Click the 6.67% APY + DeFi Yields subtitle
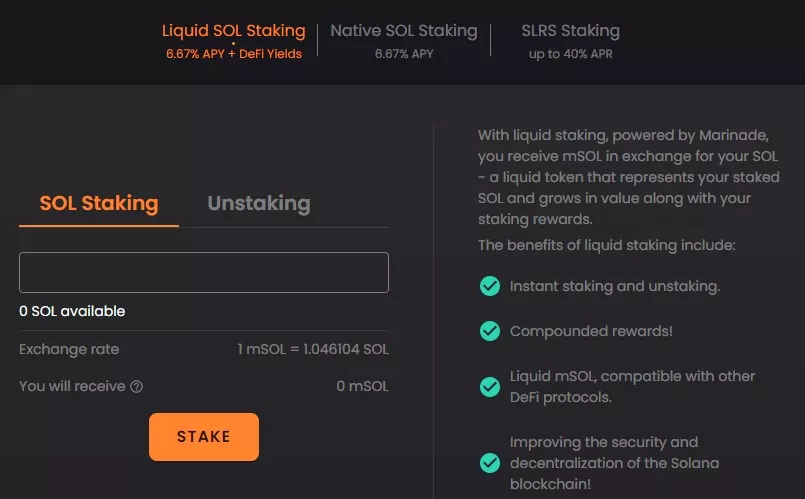 point(234,54)
